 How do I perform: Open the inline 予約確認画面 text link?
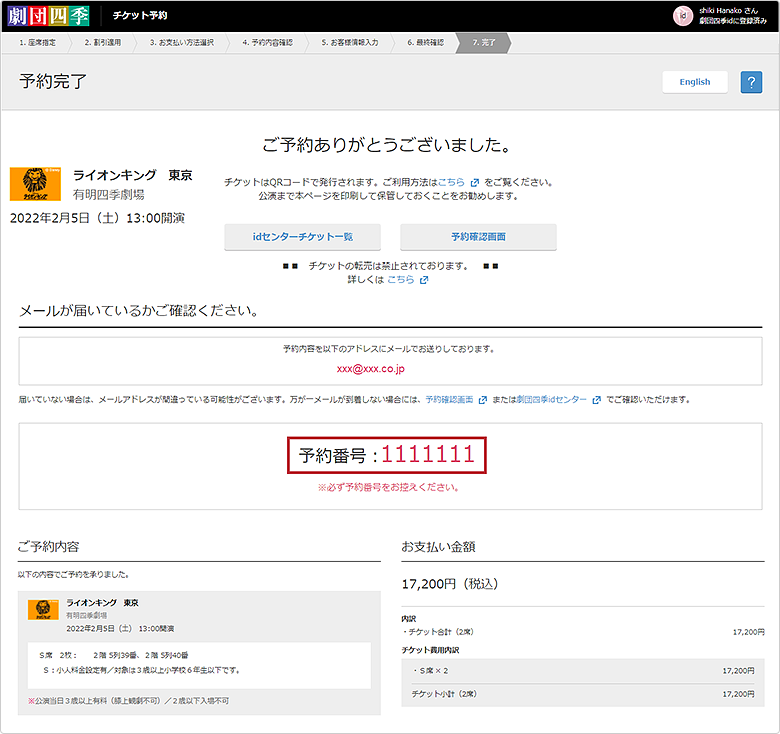tap(449, 400)
